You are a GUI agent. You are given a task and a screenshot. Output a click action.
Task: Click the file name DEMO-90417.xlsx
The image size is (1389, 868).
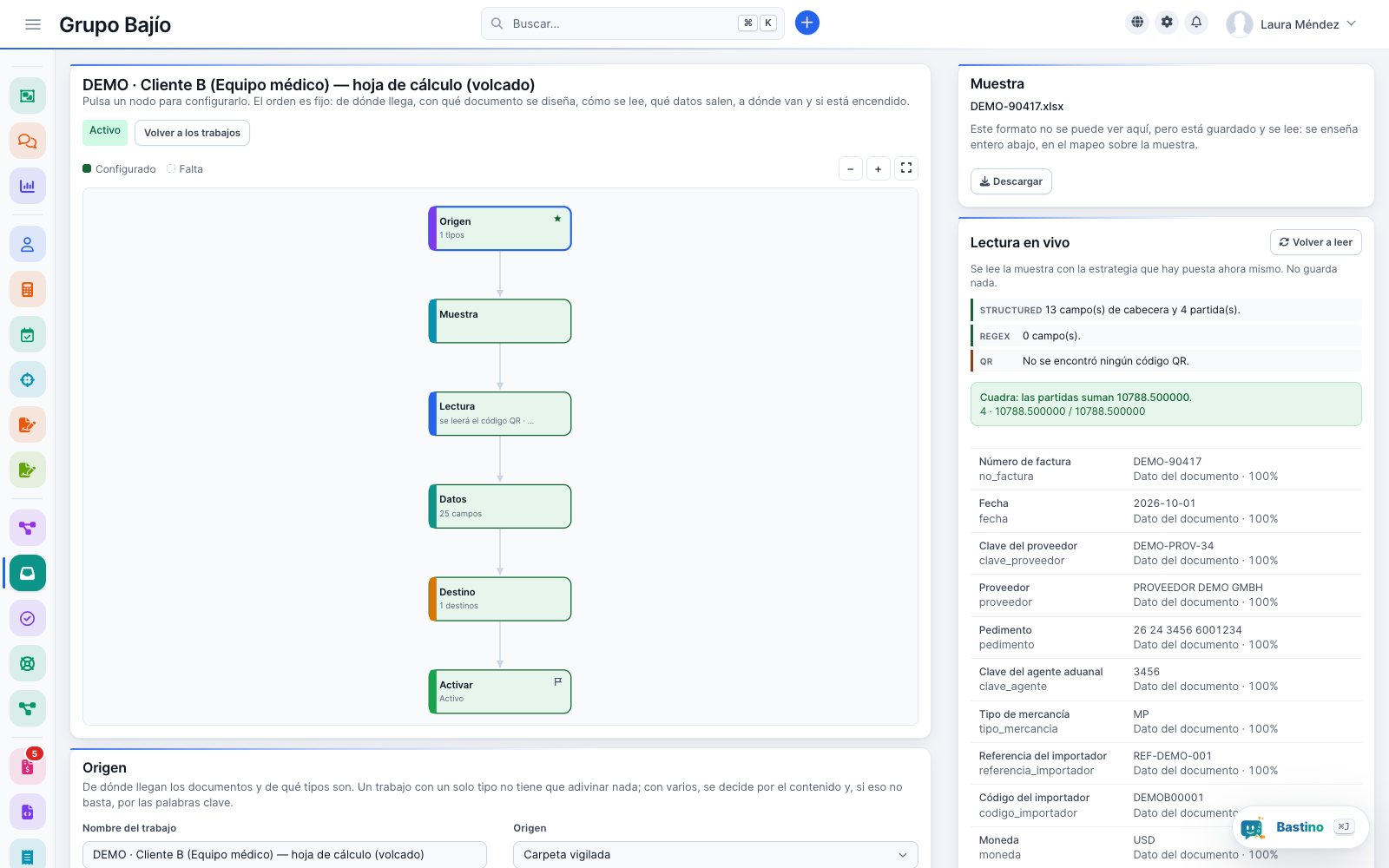(x=1017, y=107)
